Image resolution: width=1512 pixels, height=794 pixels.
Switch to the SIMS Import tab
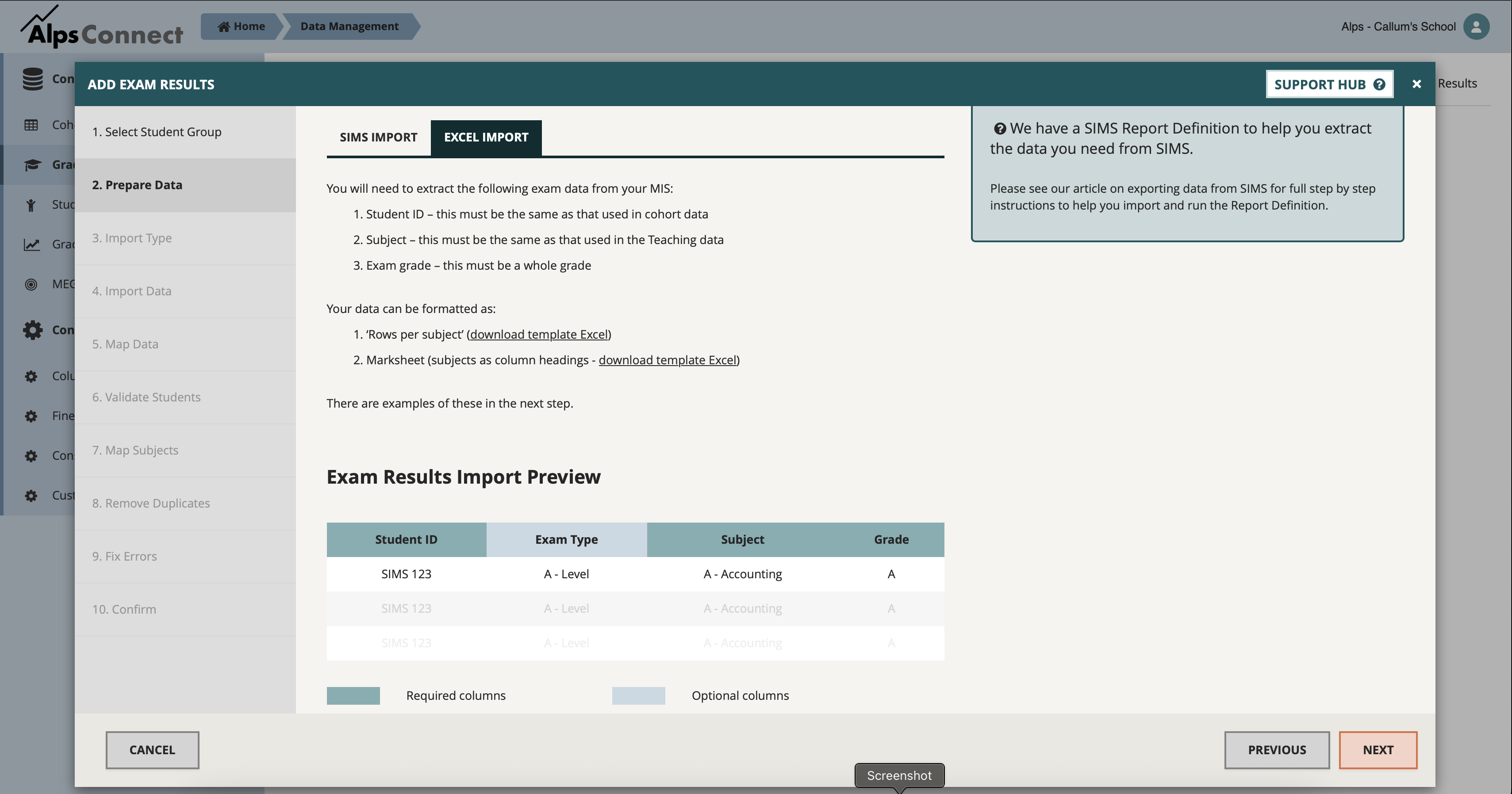pyautogui.click(x=378, y=137)
